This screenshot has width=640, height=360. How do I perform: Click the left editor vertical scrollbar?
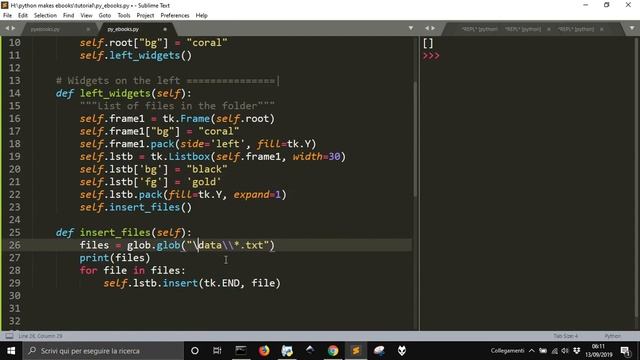click(415, 139)
